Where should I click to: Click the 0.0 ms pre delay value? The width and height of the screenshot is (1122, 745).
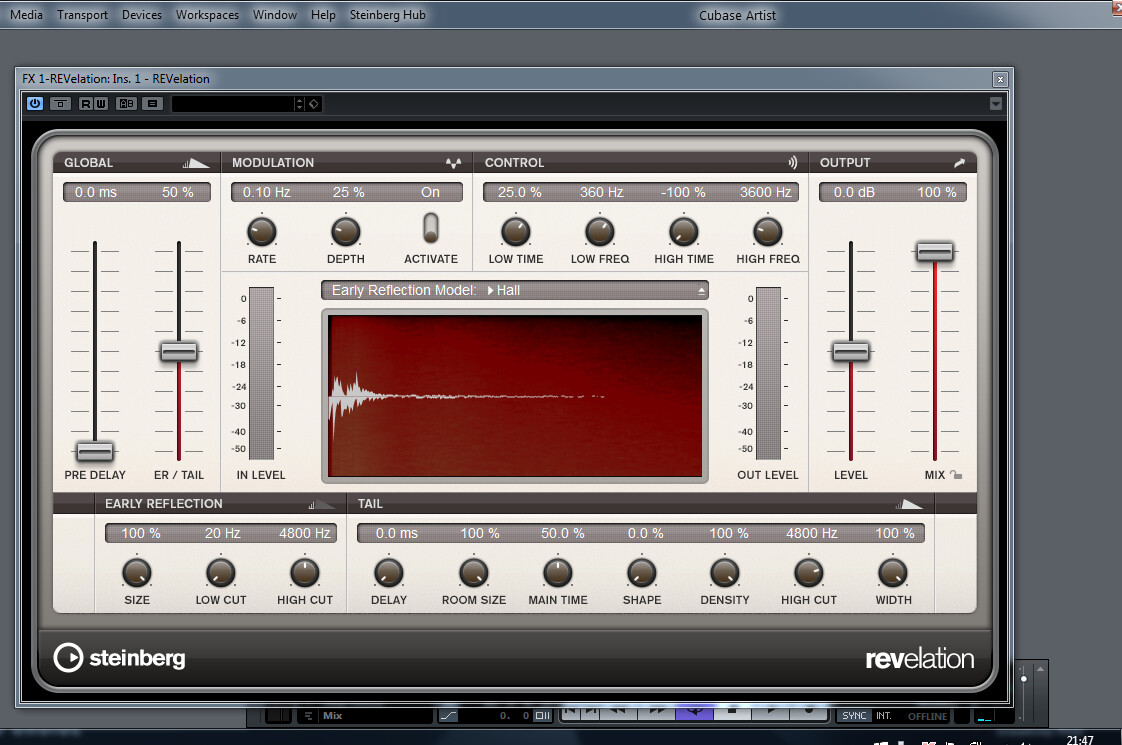96,193
